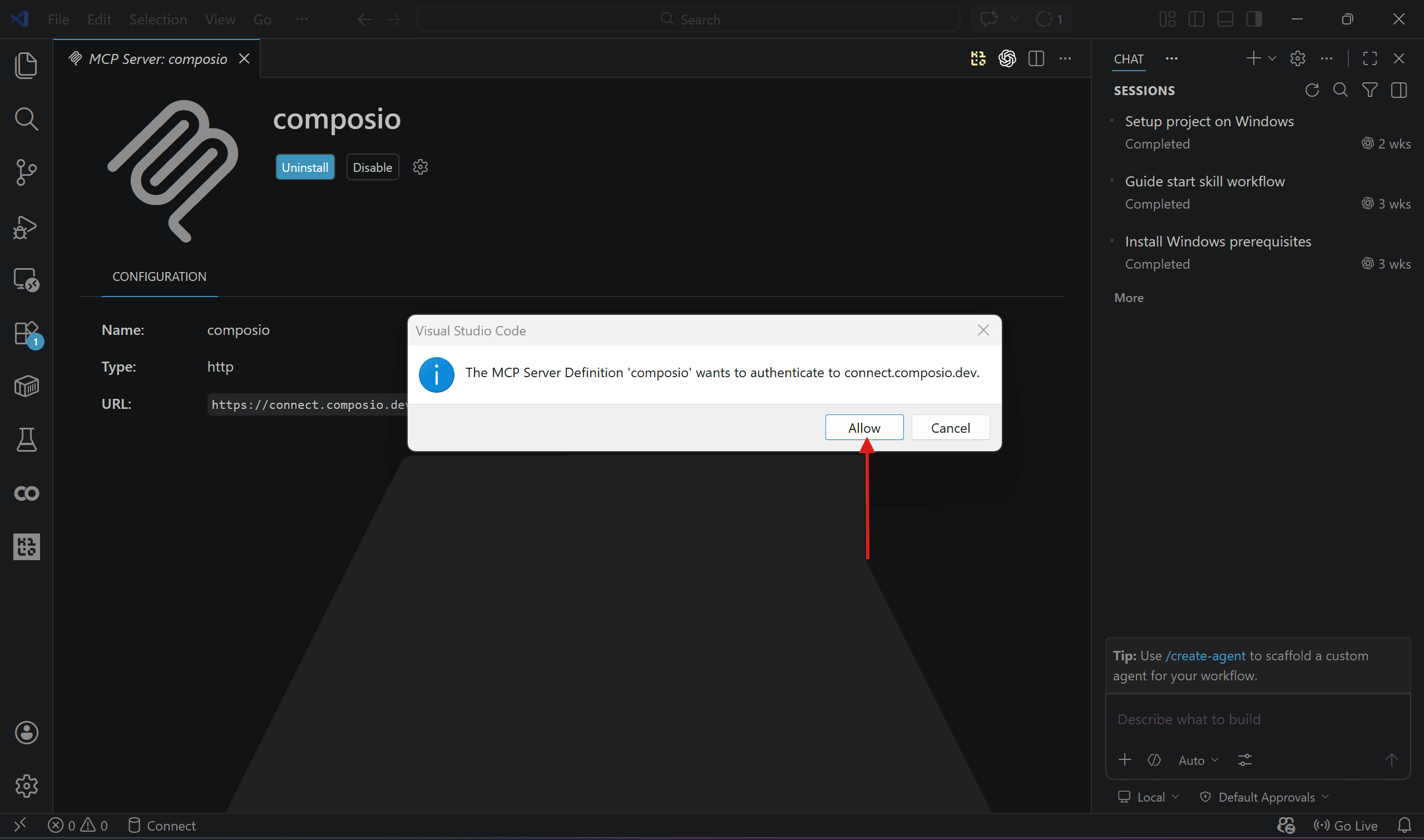Open the 'Setup project on Windows' session
The image size is (1424, 840).
(1209, 122)
